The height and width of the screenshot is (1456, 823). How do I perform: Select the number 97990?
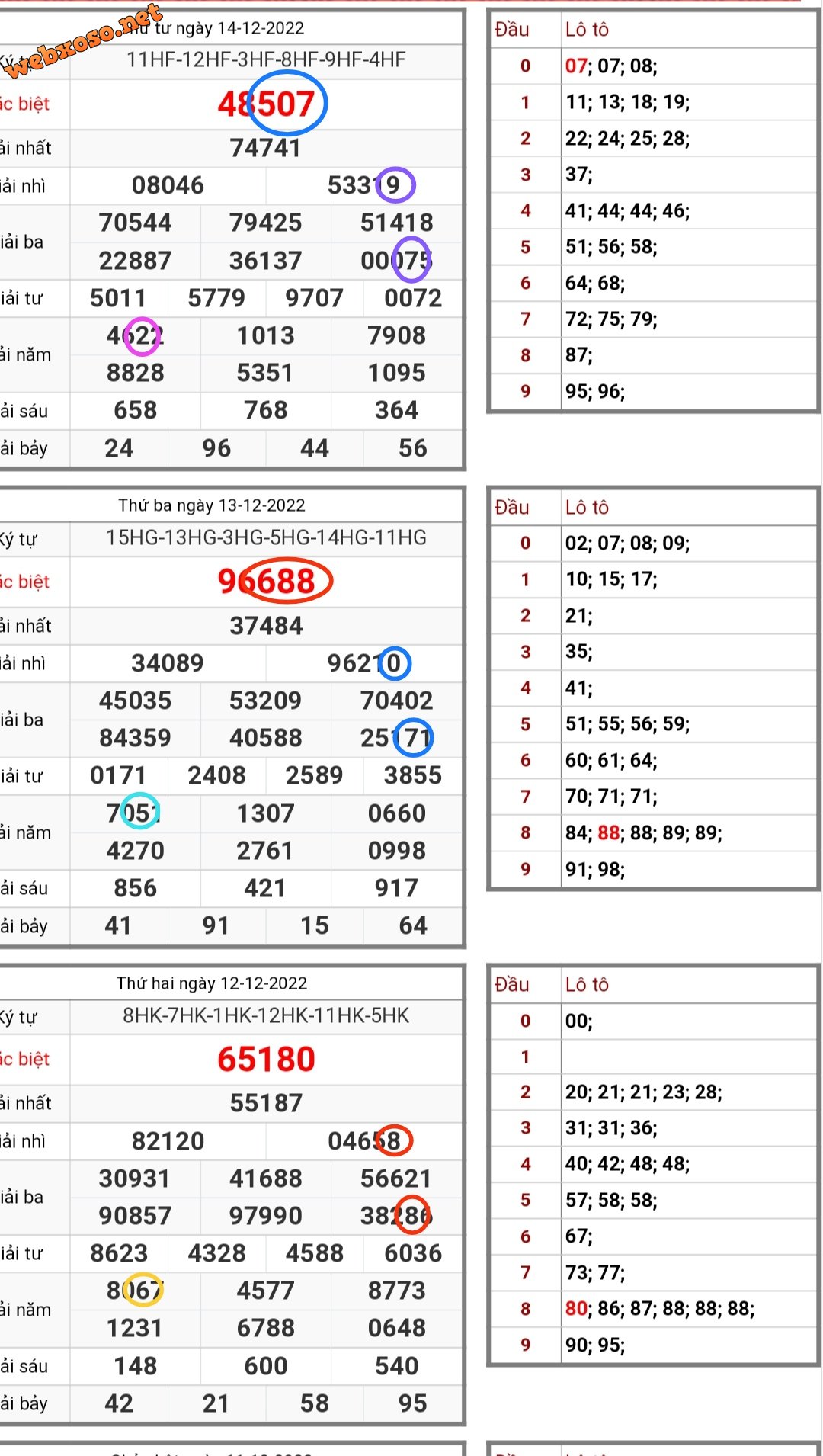pyautogui.click(x=266, y=1216)
